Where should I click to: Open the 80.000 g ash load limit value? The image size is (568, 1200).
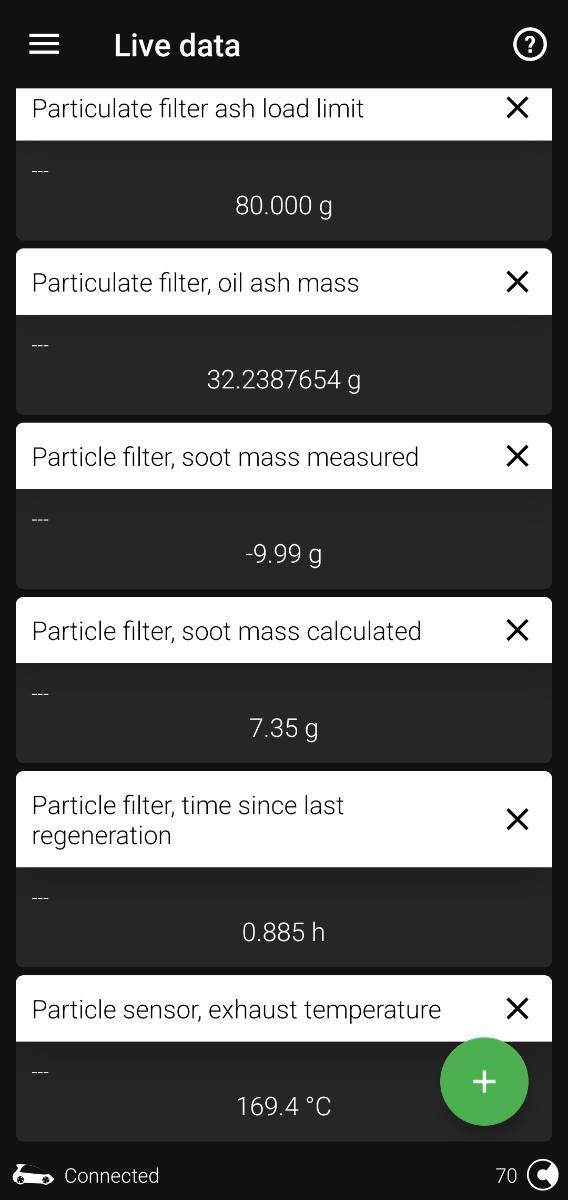point(284,206)
